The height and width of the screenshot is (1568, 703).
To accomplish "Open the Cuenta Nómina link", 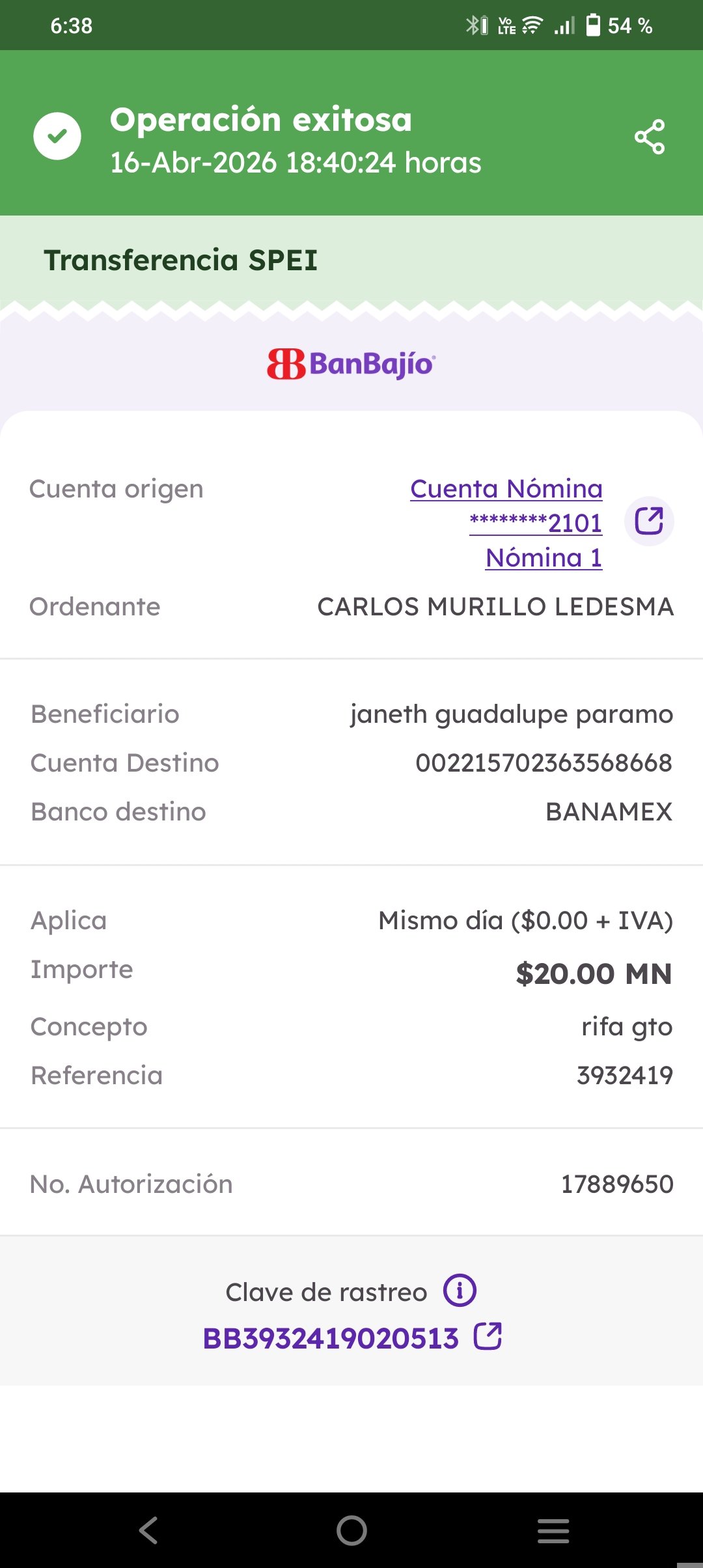I will (x=506, y=488).
